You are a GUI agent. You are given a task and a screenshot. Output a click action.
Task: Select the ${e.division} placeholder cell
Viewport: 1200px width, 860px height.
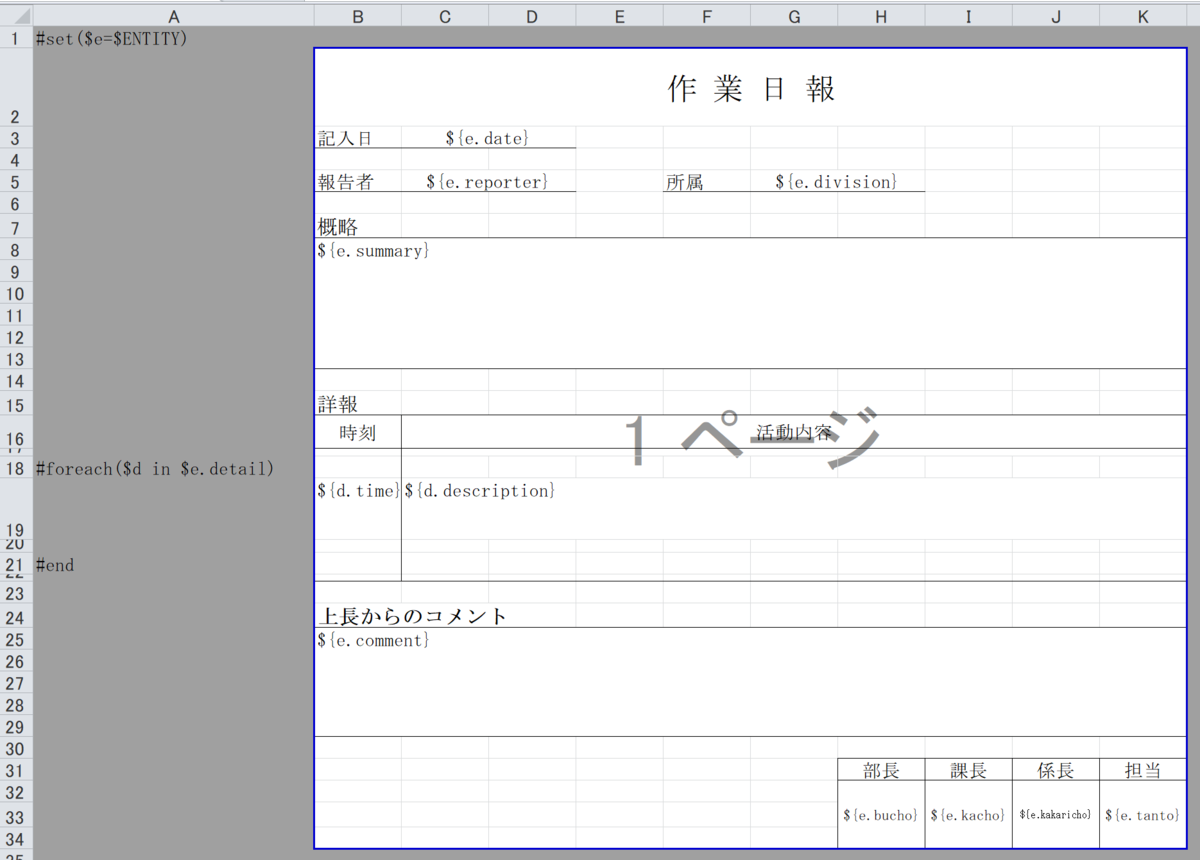tap(836, 181)
